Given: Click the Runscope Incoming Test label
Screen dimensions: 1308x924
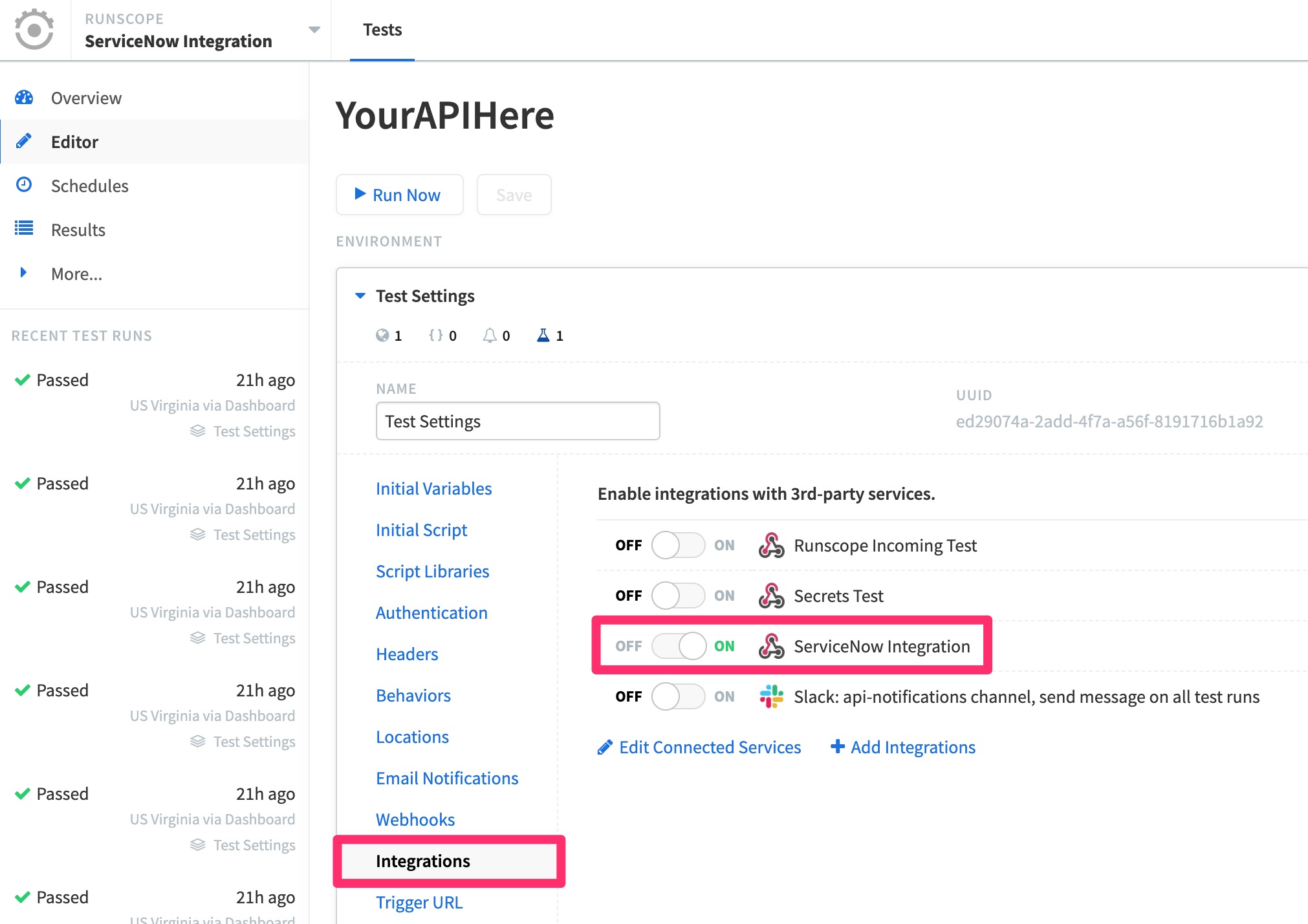Looking at the screenshot, I should [x=885, y=545].
